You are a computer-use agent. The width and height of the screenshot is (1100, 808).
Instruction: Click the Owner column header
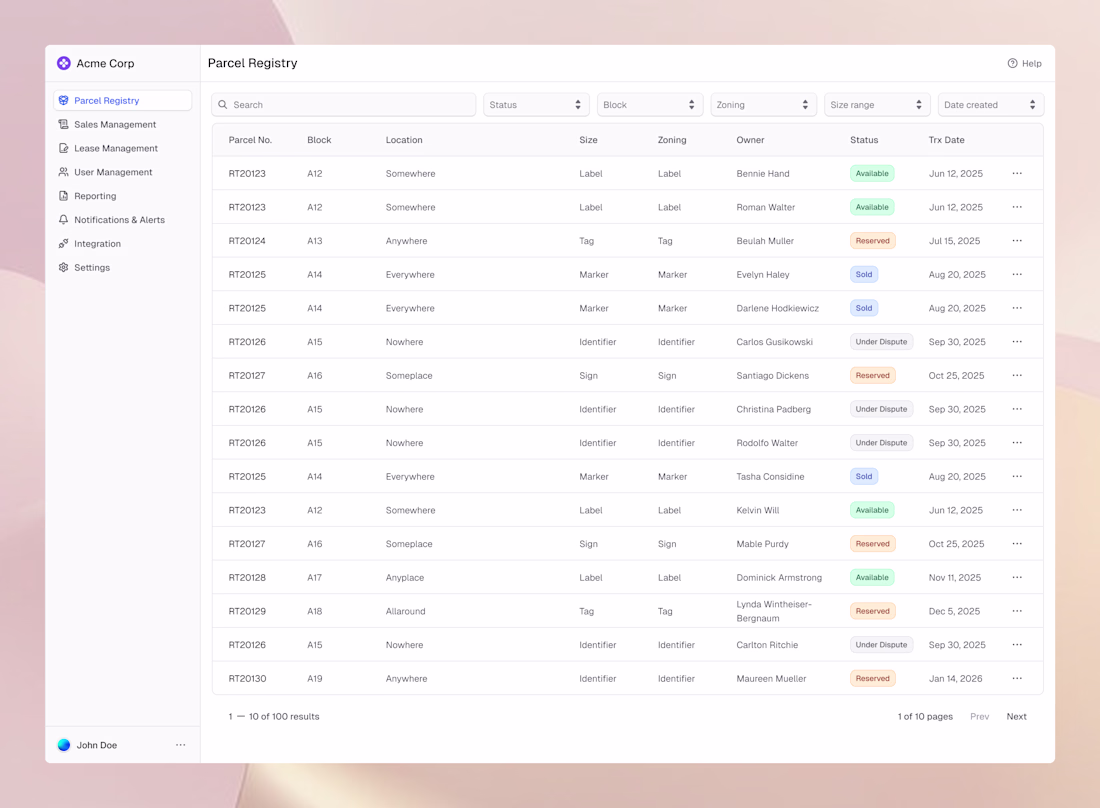[x=750, y=140]
